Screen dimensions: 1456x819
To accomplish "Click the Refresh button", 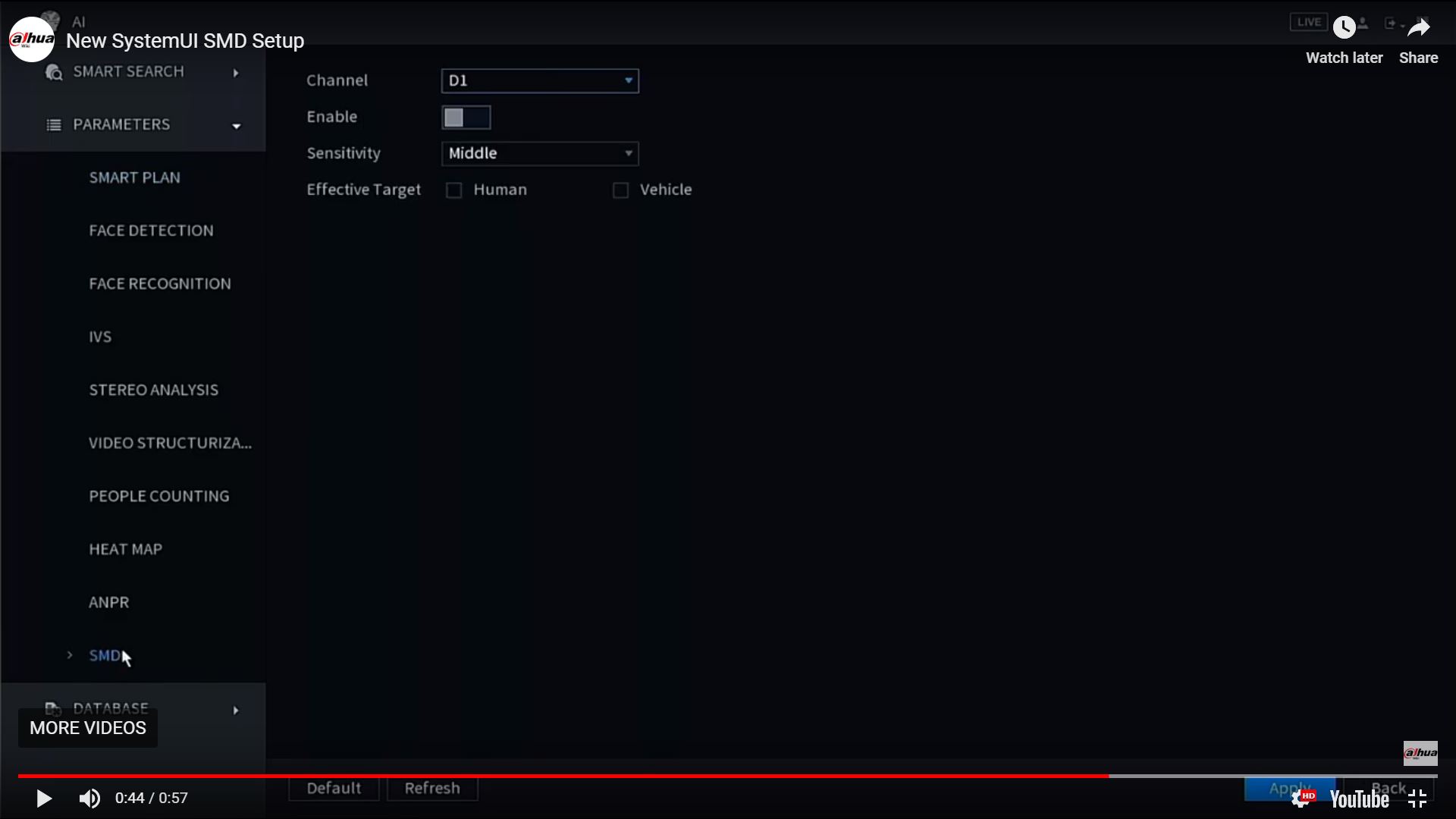I will pos(432,789).
